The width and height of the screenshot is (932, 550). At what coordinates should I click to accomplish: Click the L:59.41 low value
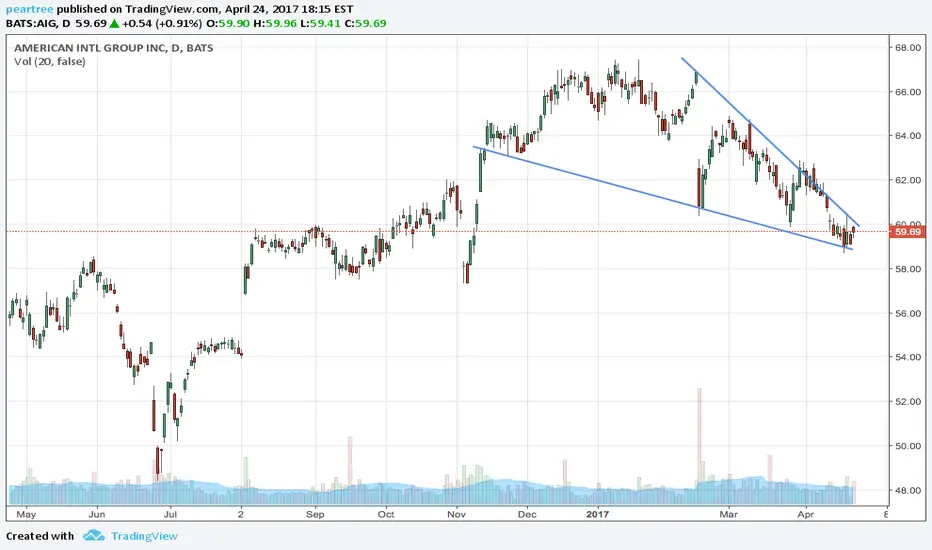pos(320,24)
